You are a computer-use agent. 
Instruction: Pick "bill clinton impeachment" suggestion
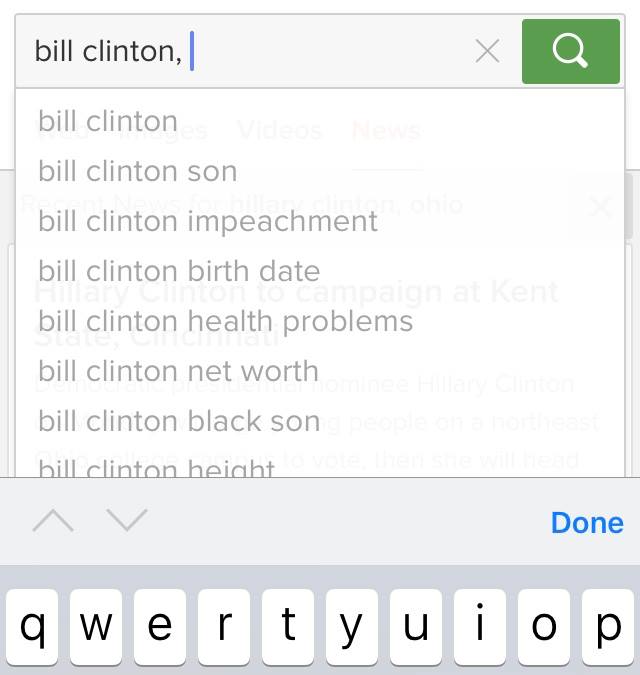tap(208, 221)
